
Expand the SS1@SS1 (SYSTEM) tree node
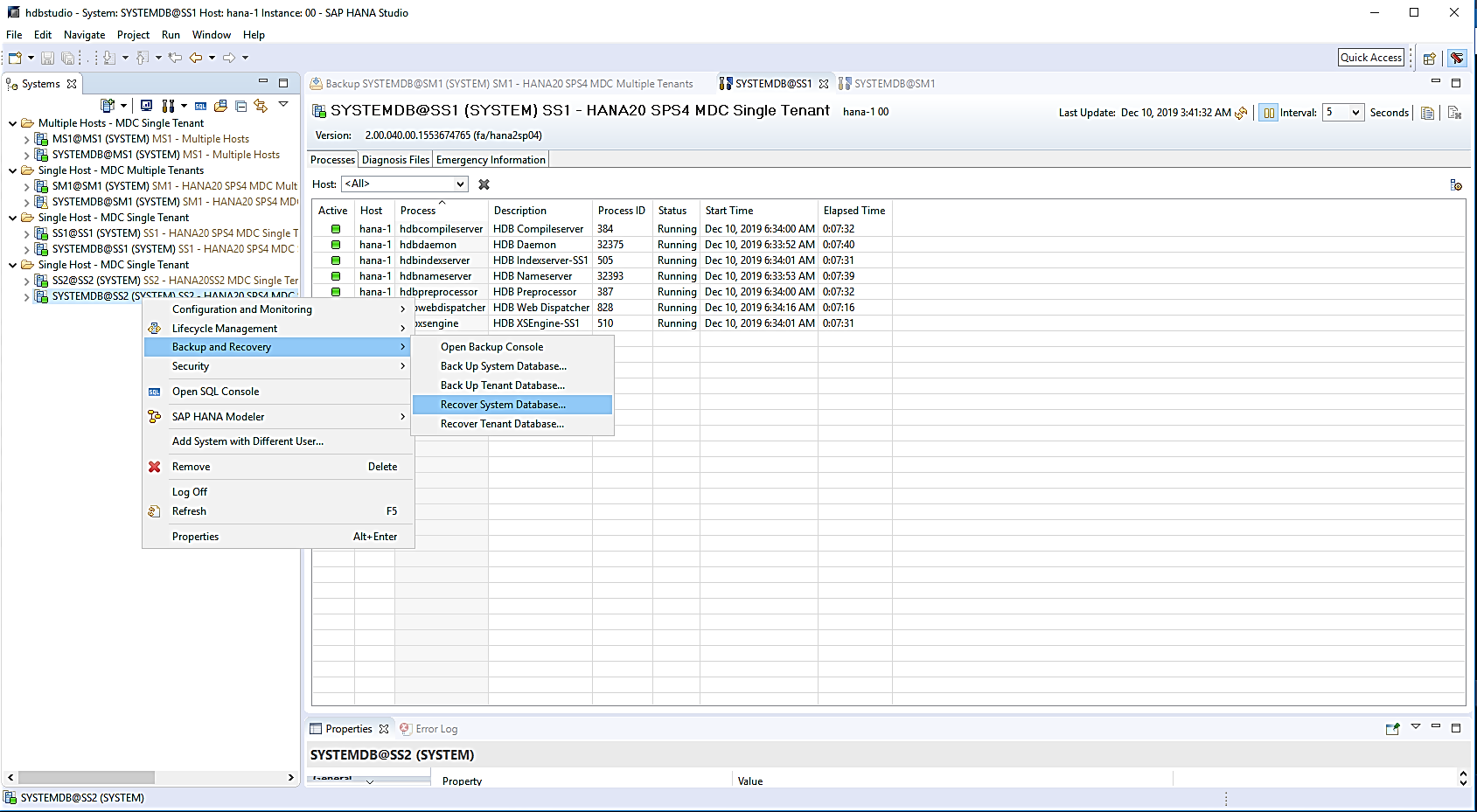(x=26, y=233)
